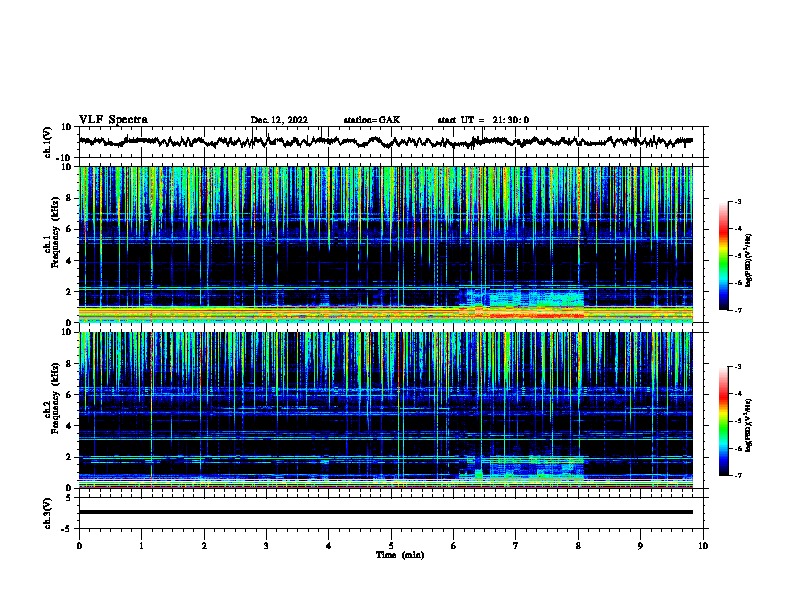Select the "Dec. 12, 2022" date text
The width and height of the screenshot is (792, 612).
coord(279,120)
